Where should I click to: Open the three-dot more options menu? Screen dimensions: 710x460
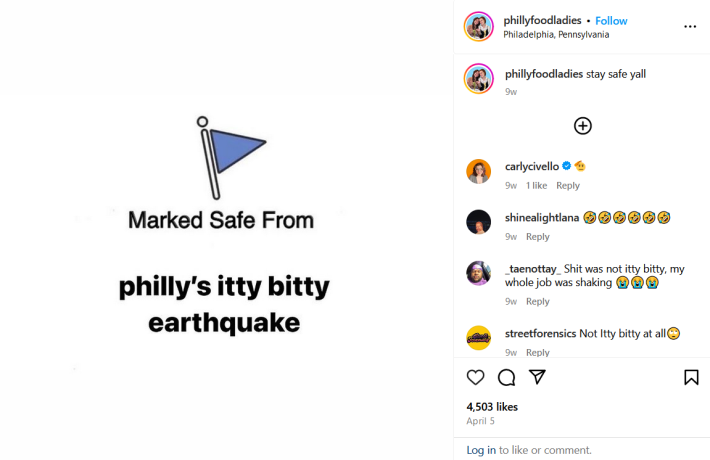690,26
